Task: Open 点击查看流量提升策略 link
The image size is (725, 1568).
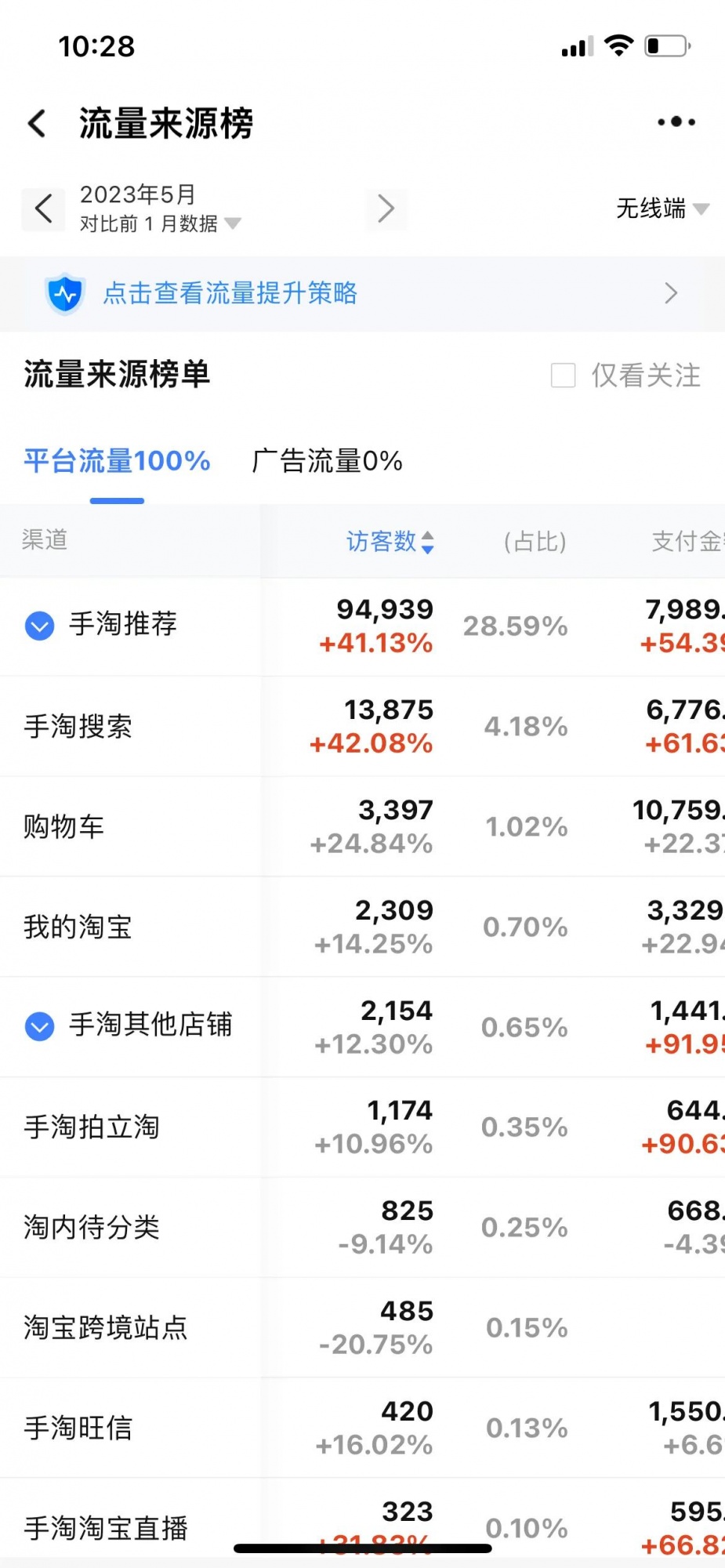Action: [x=230, y=293]
